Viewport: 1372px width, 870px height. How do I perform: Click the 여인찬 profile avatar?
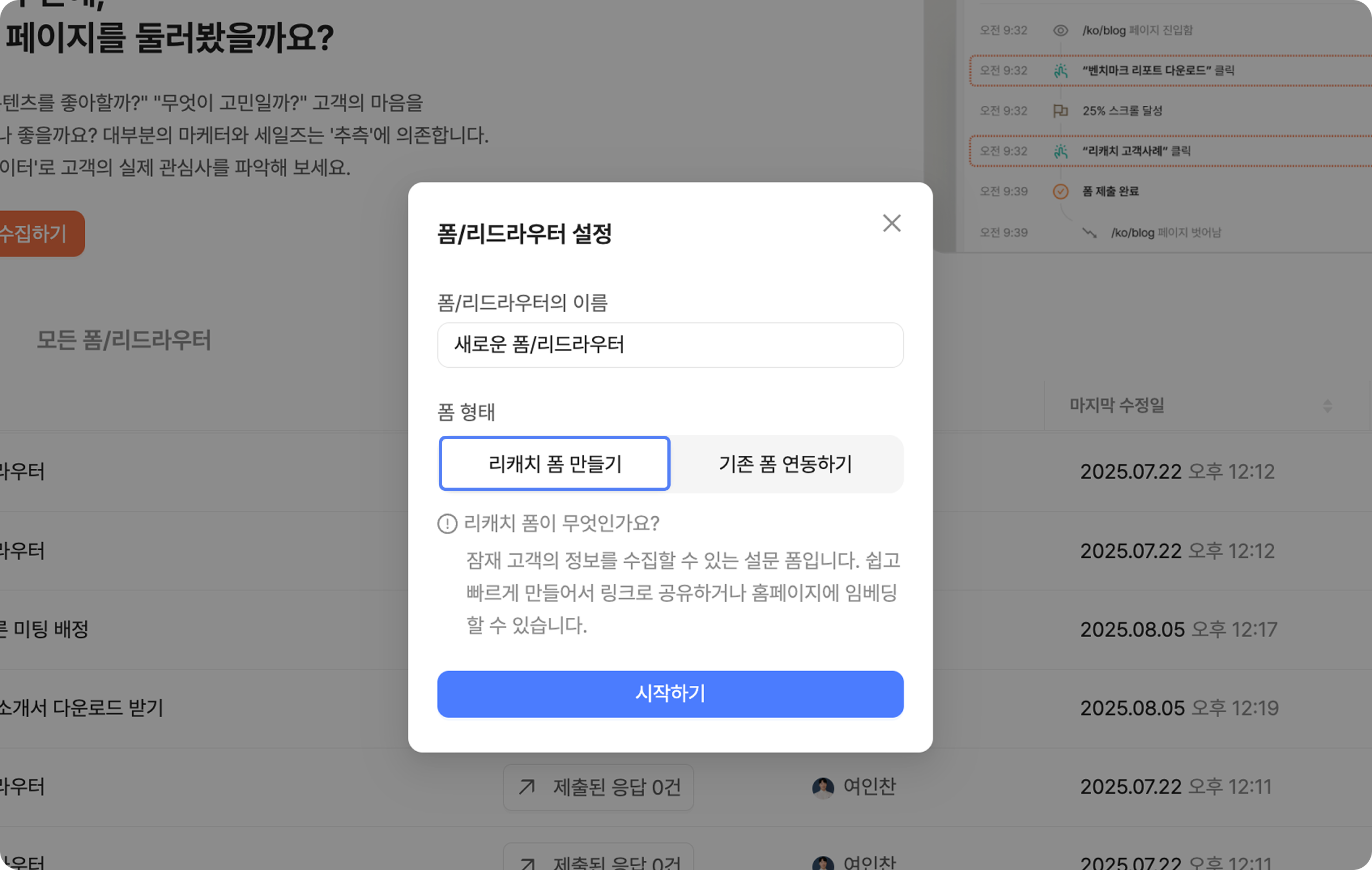click(x=822, y=787)
